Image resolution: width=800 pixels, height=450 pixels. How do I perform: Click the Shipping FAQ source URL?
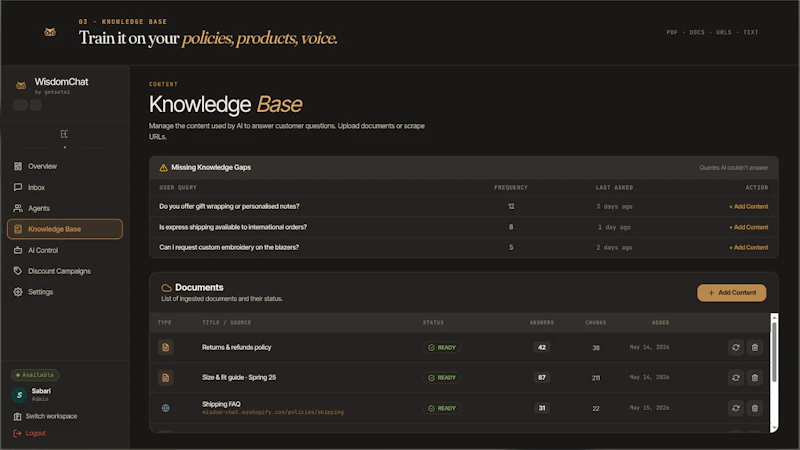coord(273,412)
